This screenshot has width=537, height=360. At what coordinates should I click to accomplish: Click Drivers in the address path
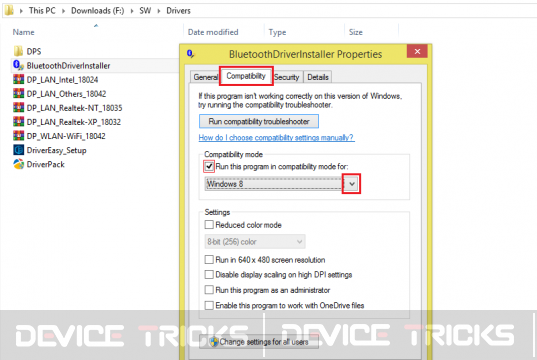178,11
